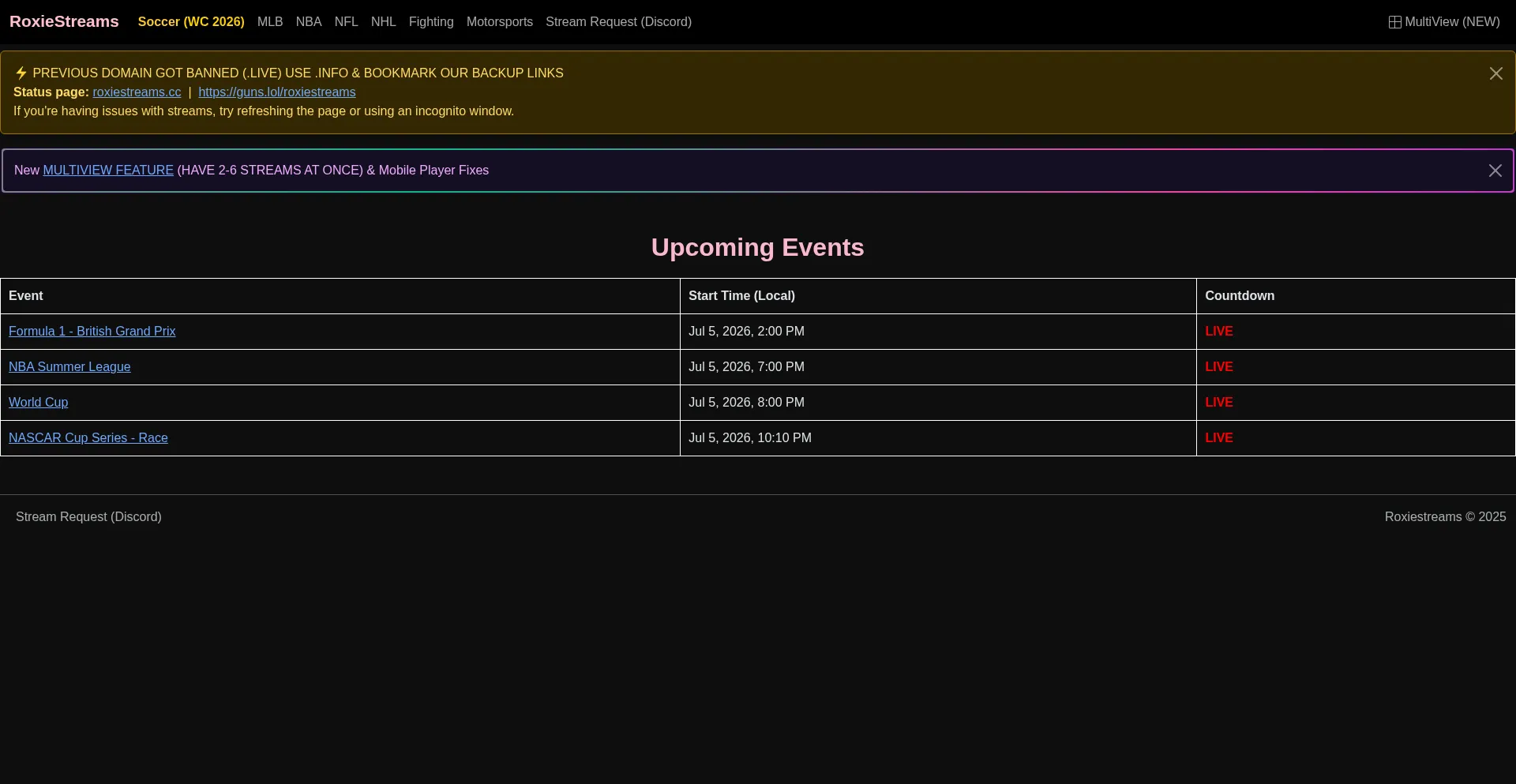Close the yellow domain-banned alert
The height and width of the screenshot is (784, 1516).
(x=1496, y=73)
